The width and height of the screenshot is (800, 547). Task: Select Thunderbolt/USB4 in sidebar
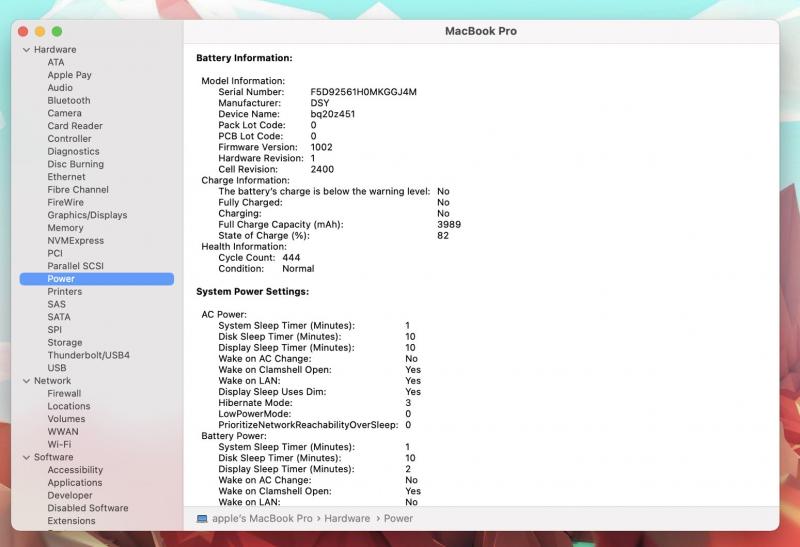[x=88, y=356]
